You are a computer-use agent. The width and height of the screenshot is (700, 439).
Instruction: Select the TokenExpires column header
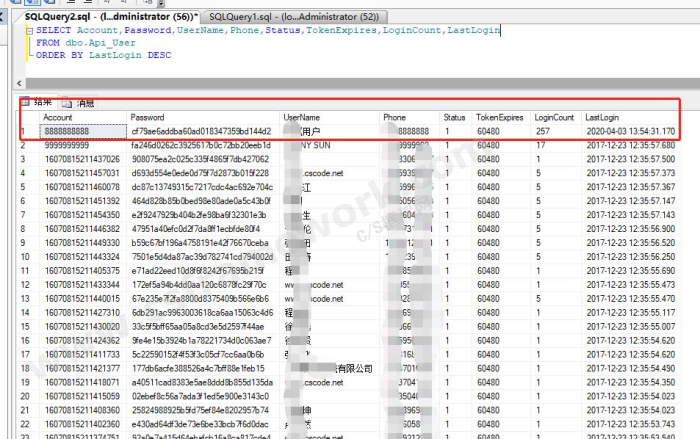(499, 117)
